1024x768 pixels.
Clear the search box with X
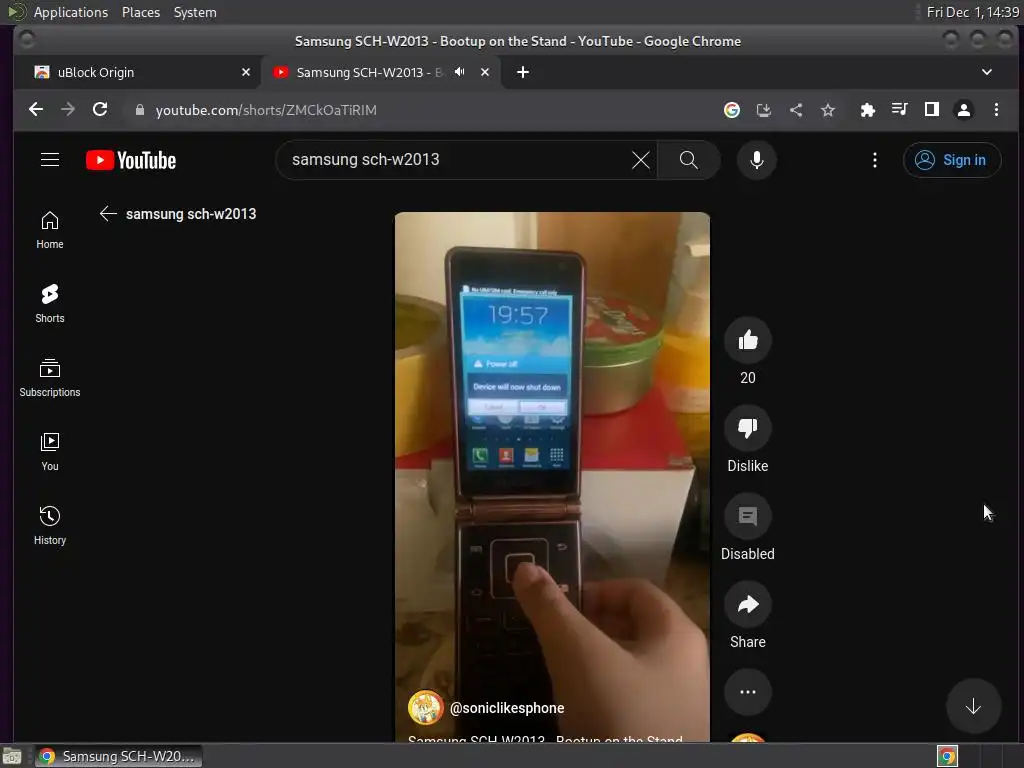point(641,160)
